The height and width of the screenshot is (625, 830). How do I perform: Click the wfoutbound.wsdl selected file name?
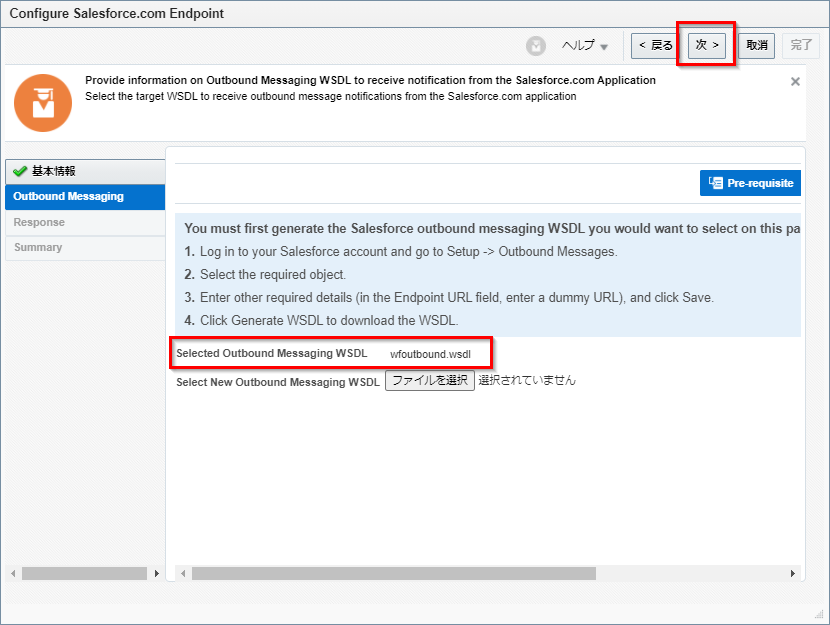pos(430,354)
